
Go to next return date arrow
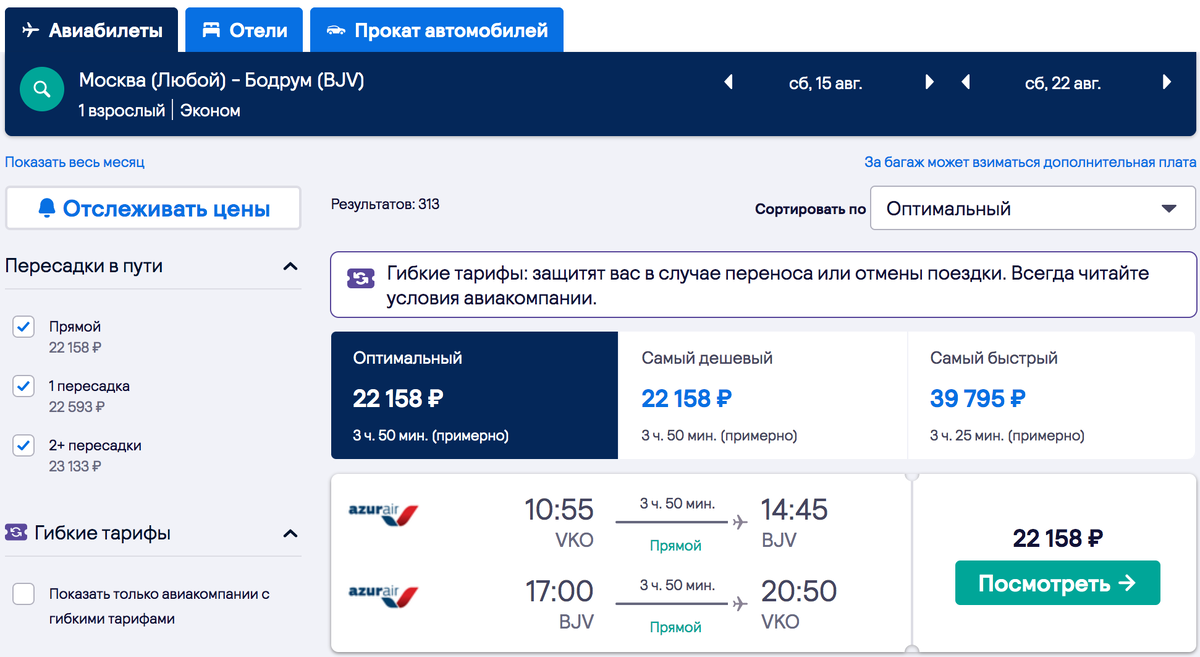[1166, 83]
